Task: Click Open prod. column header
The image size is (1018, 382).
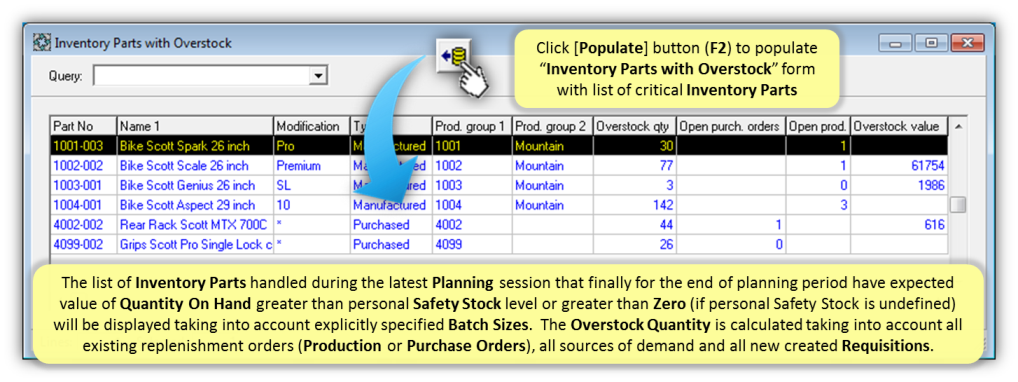Action: (818, 126)
